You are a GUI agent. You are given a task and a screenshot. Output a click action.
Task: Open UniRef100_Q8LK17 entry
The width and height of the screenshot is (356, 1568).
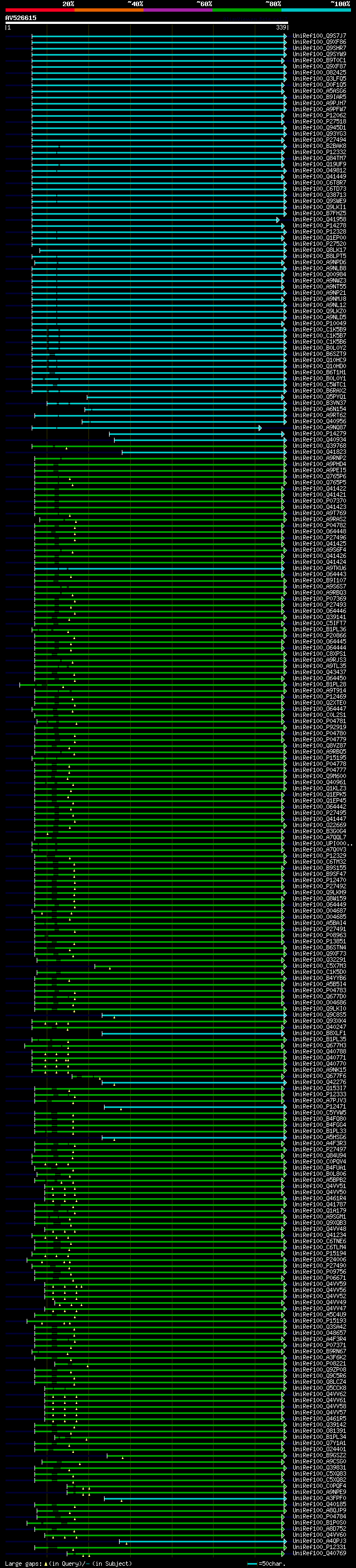319,250
